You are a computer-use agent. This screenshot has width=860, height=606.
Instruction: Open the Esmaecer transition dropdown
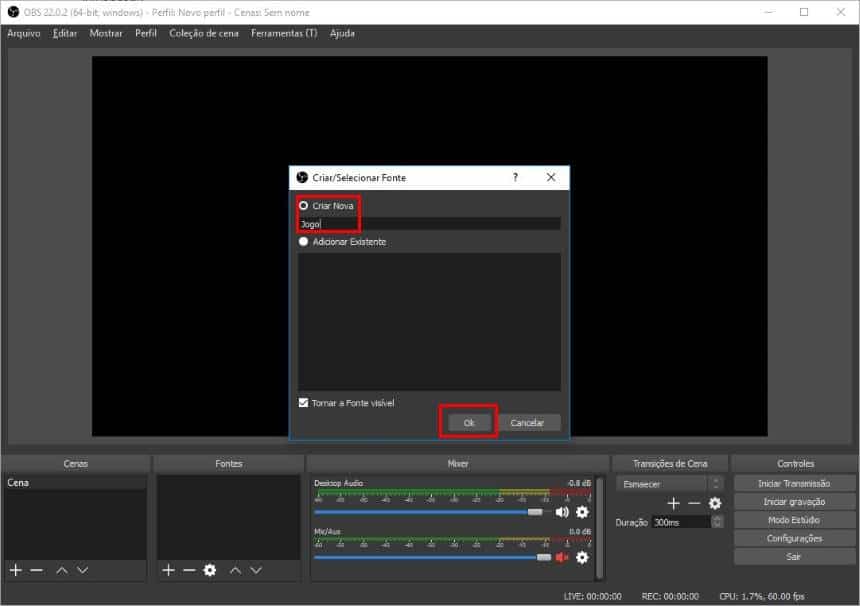click(669, 484)
